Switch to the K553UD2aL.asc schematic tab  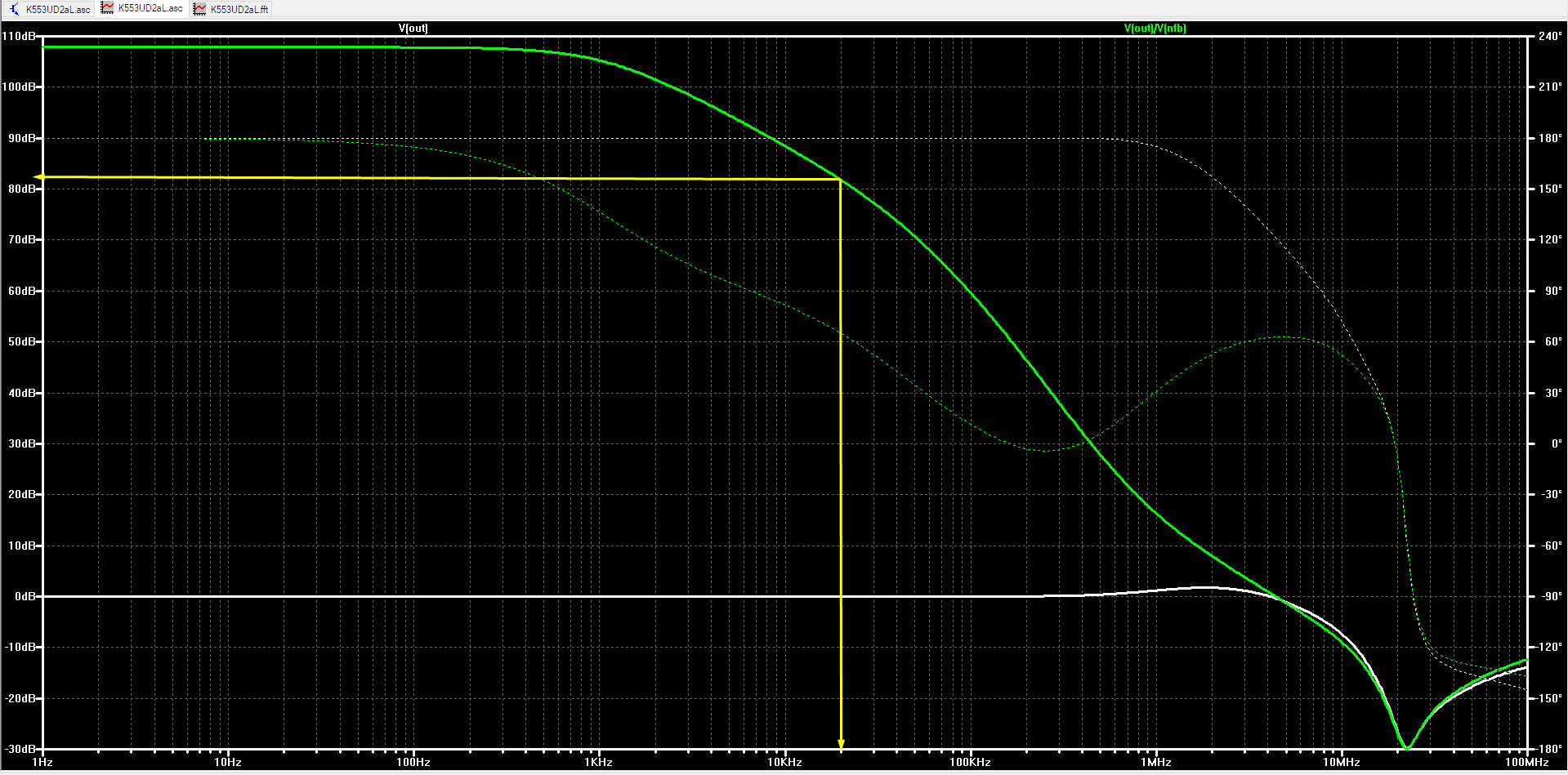[x=50, y=9]
